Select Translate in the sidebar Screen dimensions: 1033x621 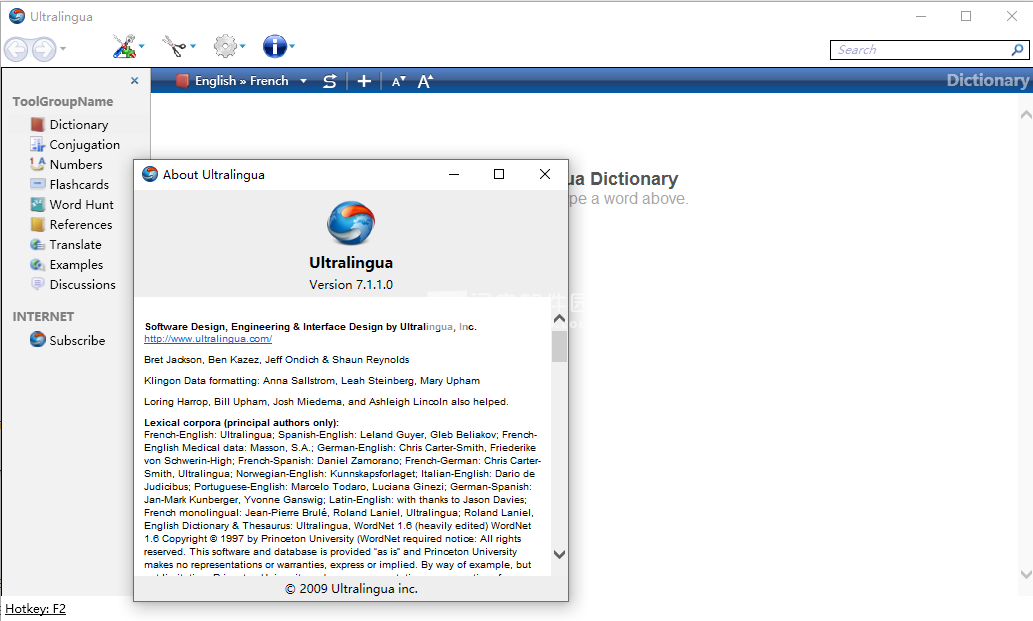tap(75, 244)
